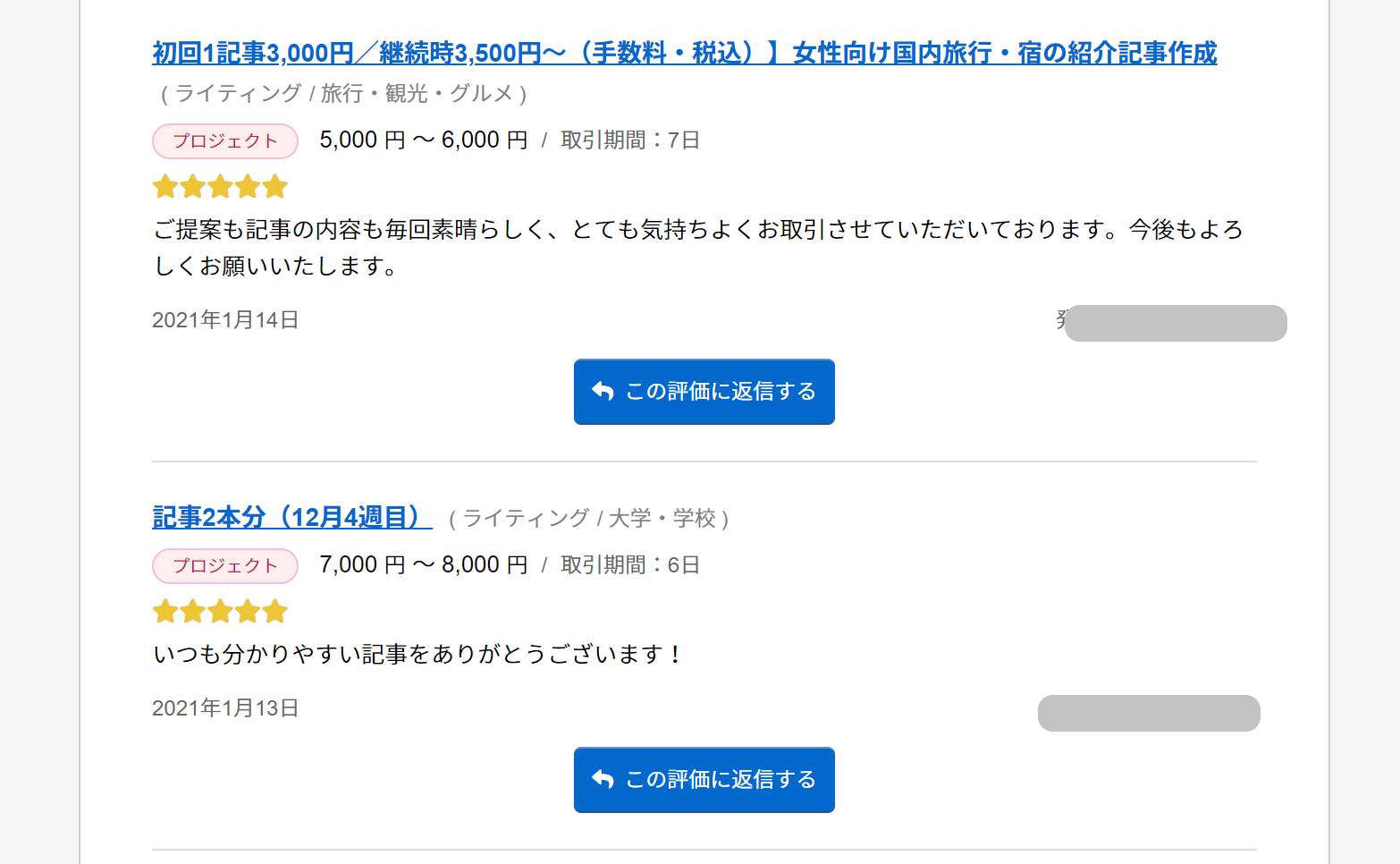Open the 女性向け国内旅行 article job link

click(685, 53)
